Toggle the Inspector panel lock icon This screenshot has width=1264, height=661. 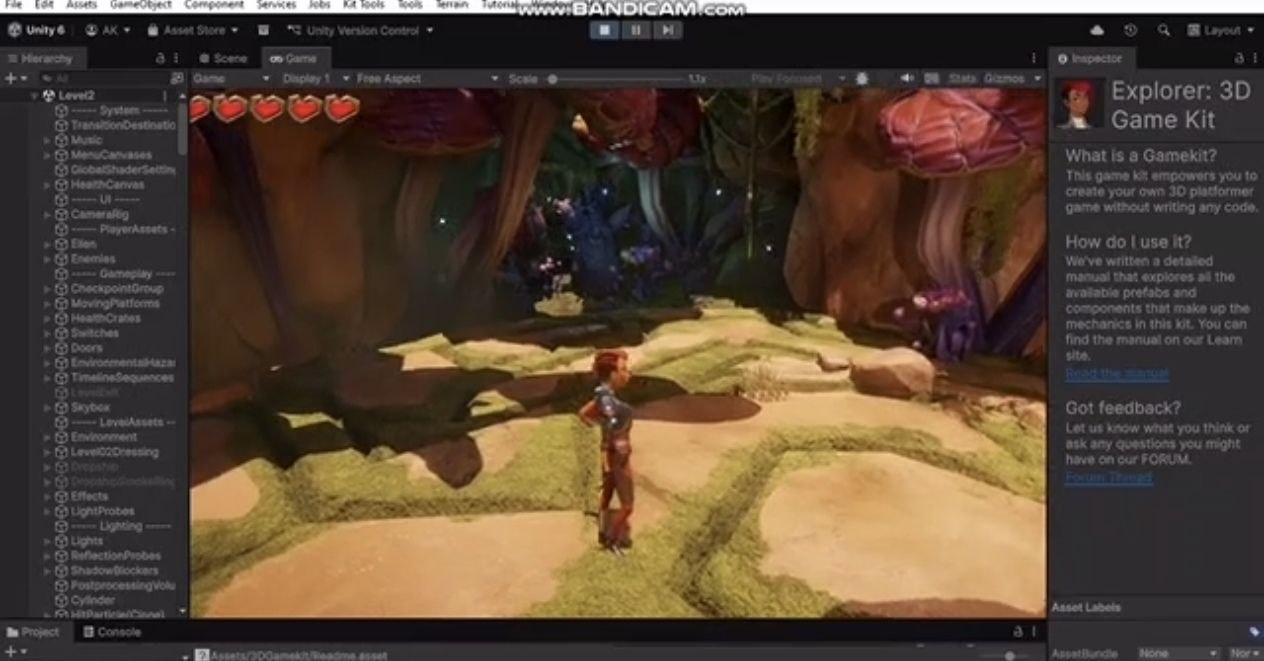pyautogui.click(x=1239, y=59)
